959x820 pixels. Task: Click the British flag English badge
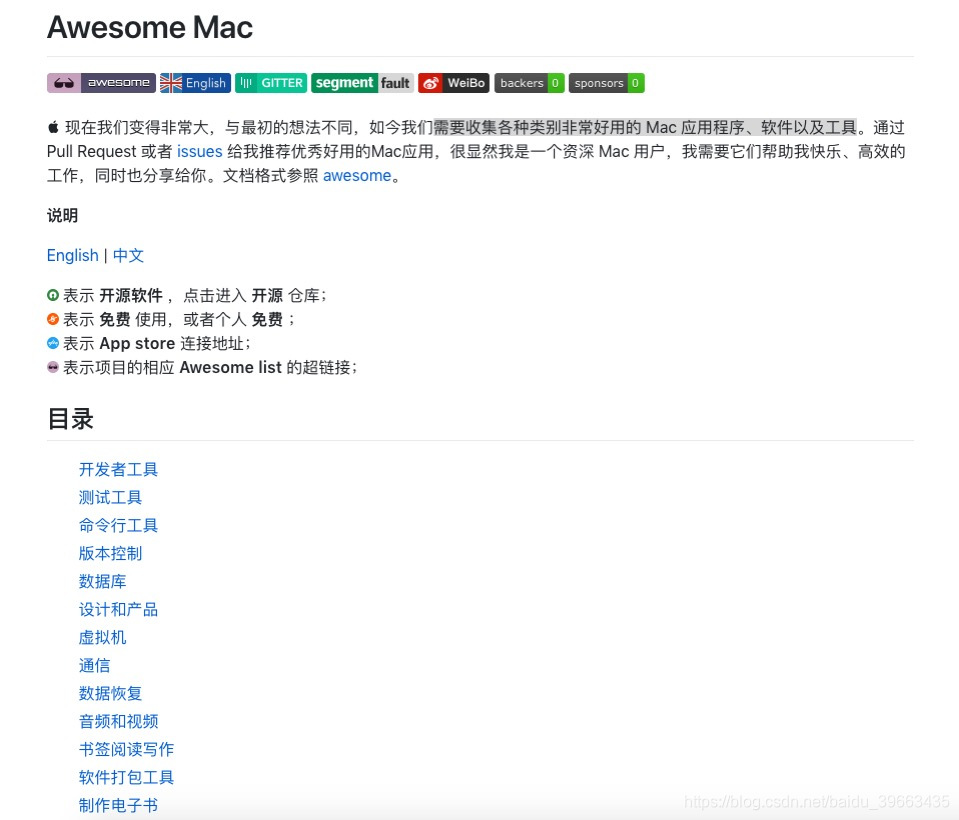click(x=194, y=83)
